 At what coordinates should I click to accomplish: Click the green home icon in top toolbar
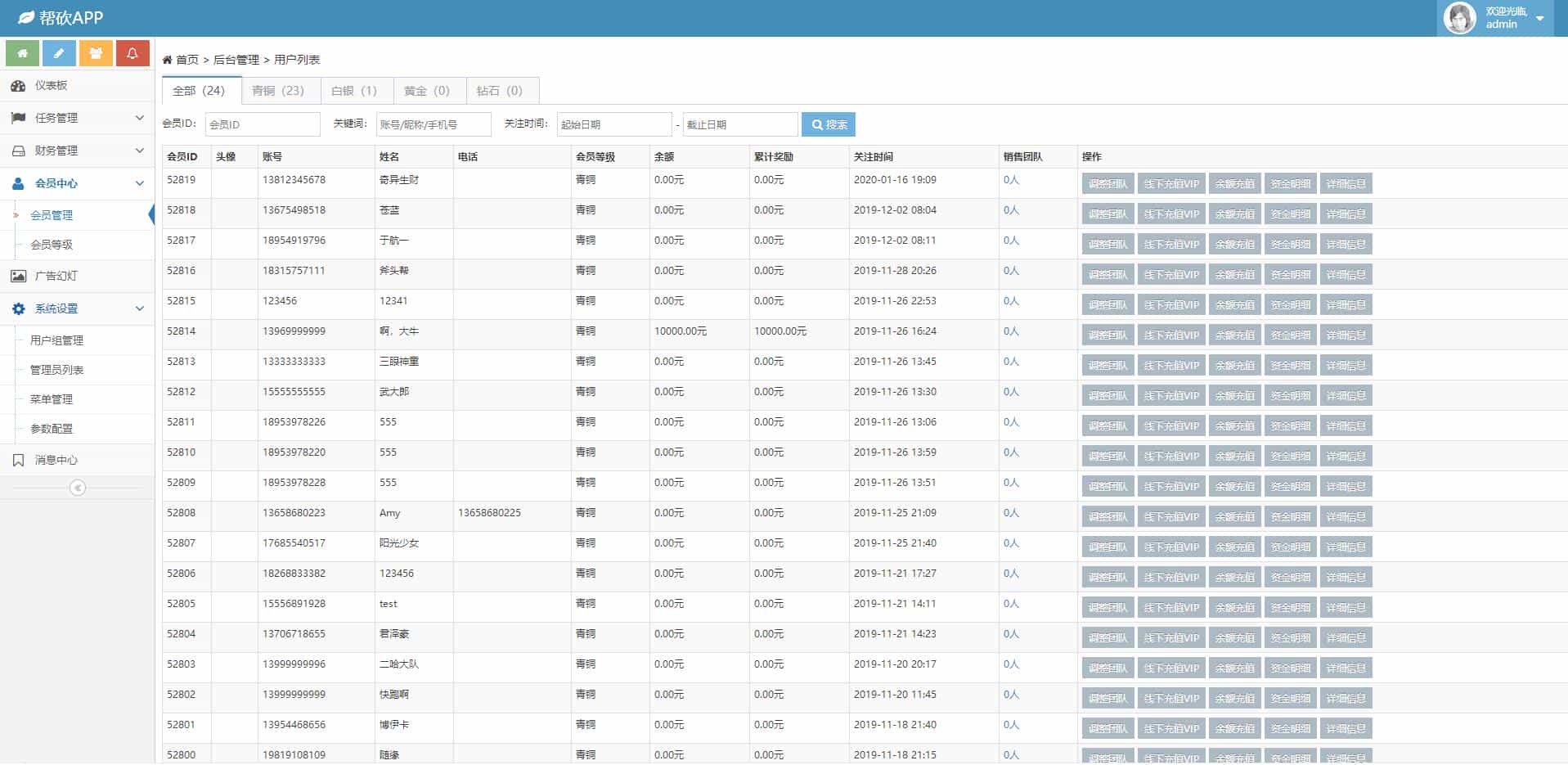point(22,52)
